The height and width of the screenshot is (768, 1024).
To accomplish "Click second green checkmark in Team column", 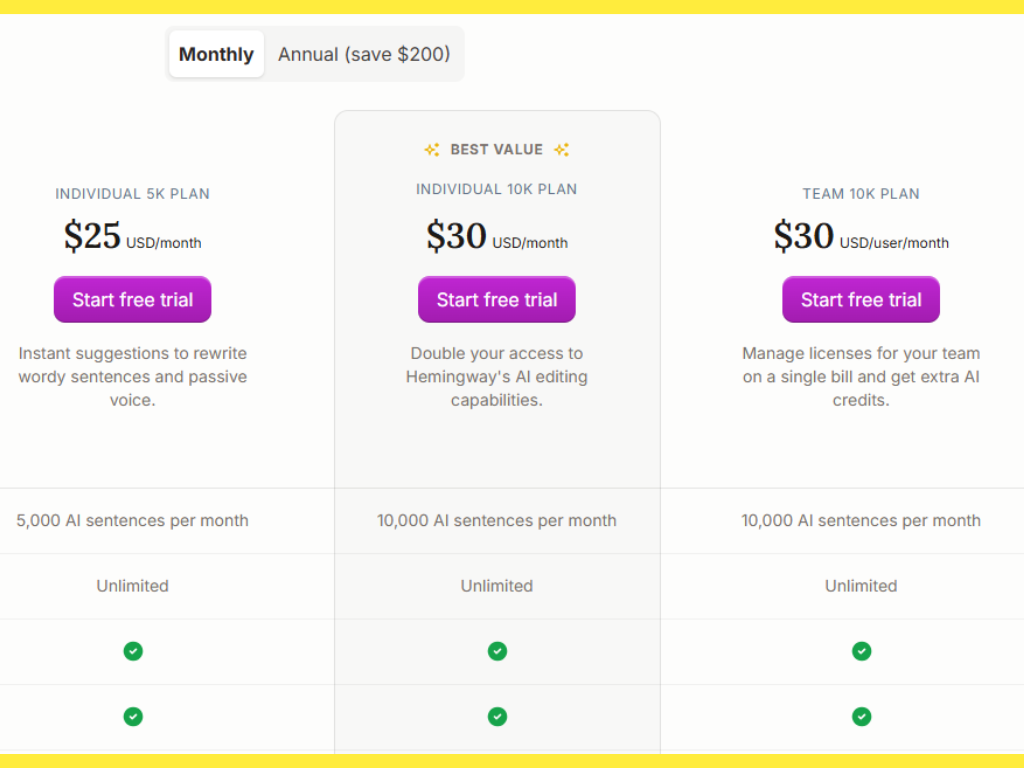I will [861, 716].
